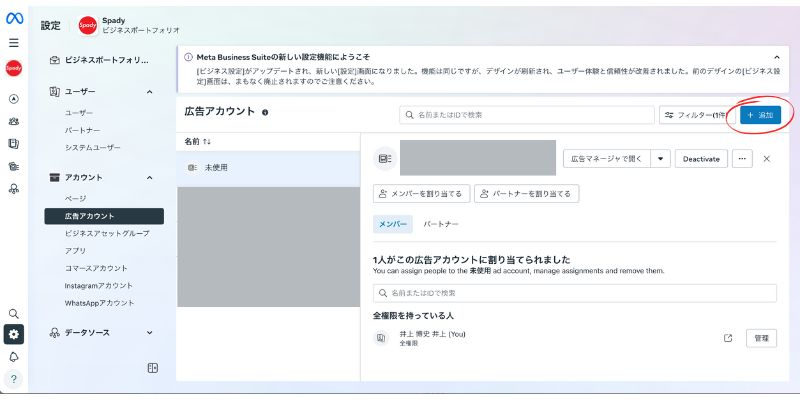
Task: Open the compass-shaped icon in left rail
Action: [x=14, y=99]
